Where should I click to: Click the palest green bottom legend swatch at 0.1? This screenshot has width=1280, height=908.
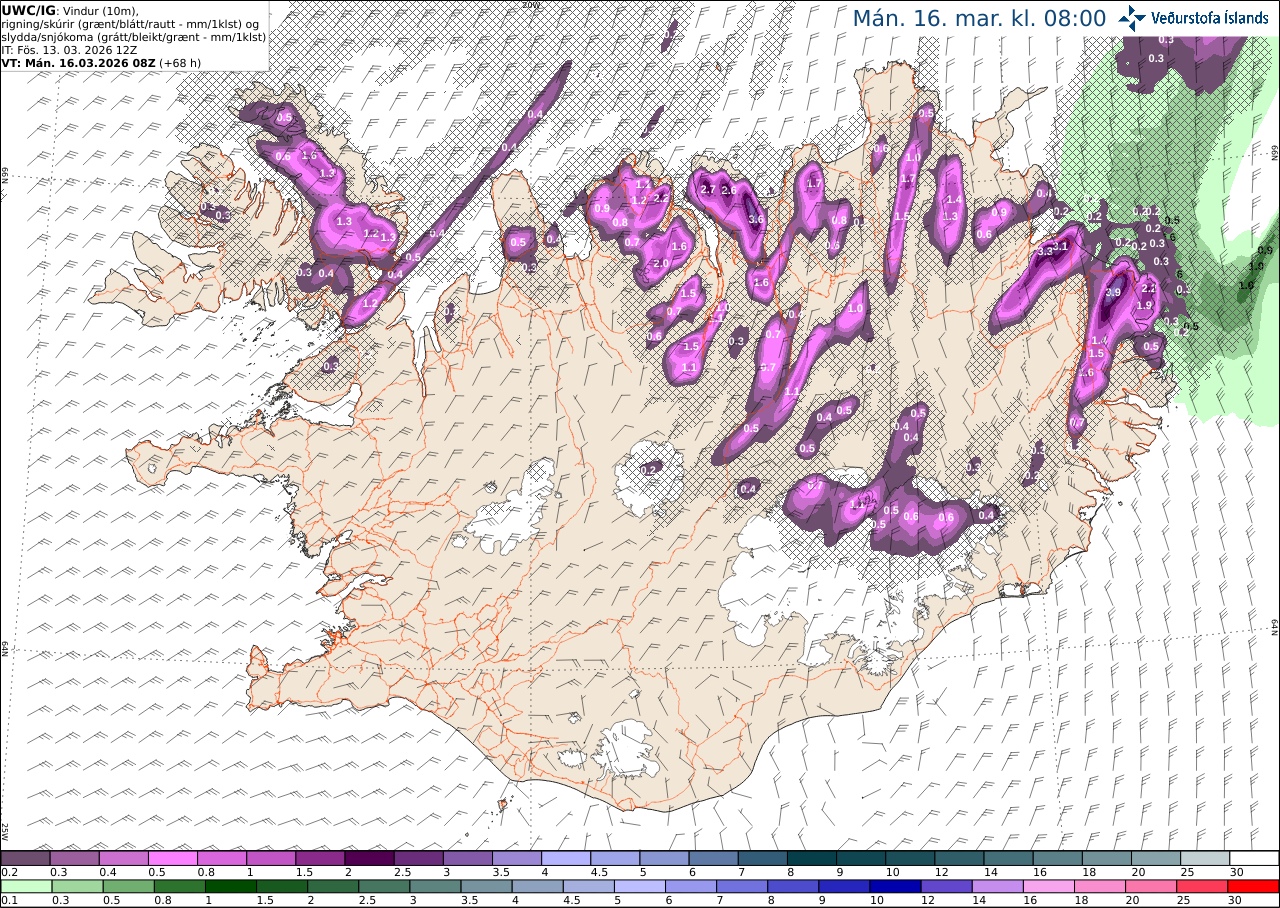(x=25, y=886)
